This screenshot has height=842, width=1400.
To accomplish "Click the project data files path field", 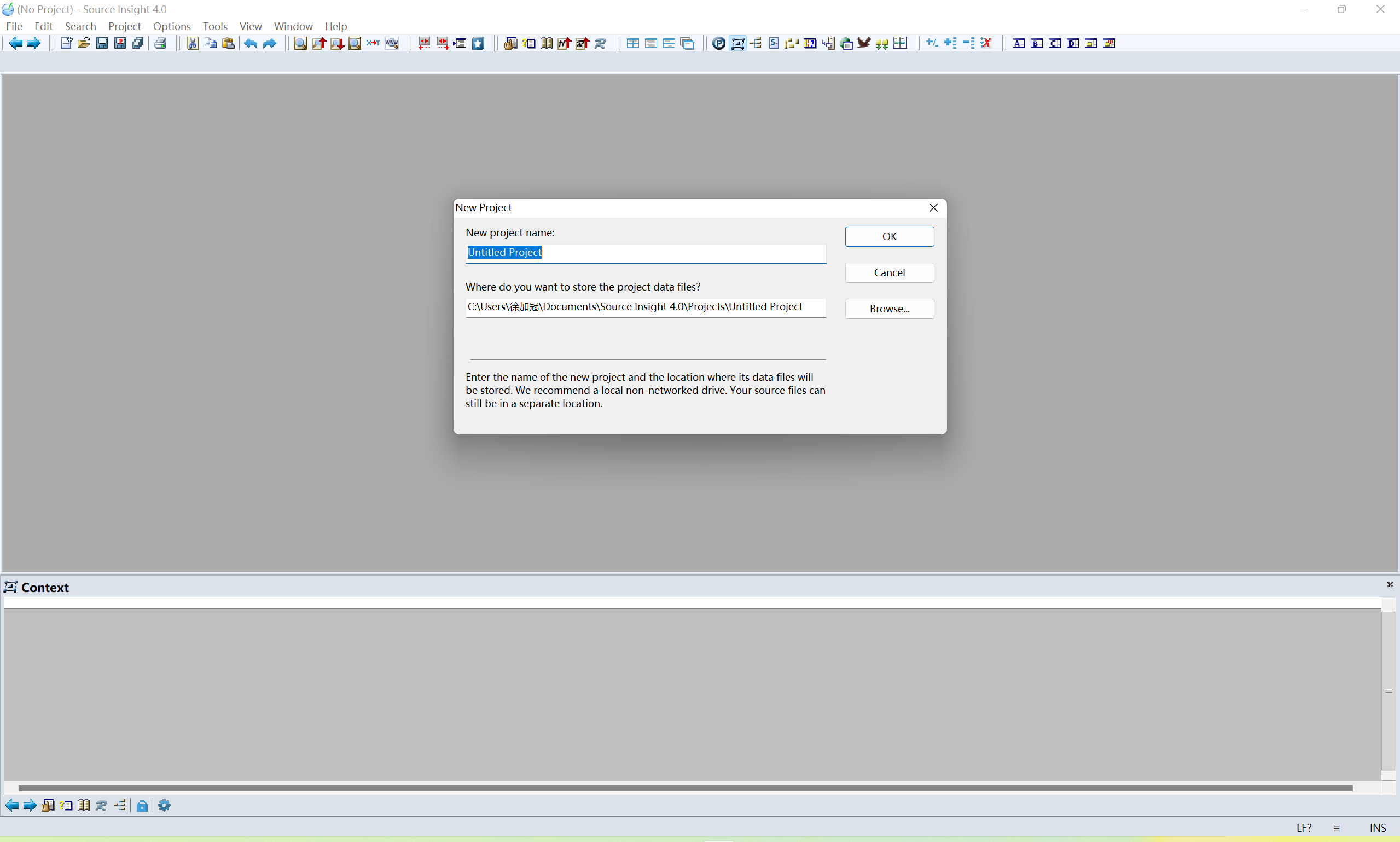I will 646,307.
